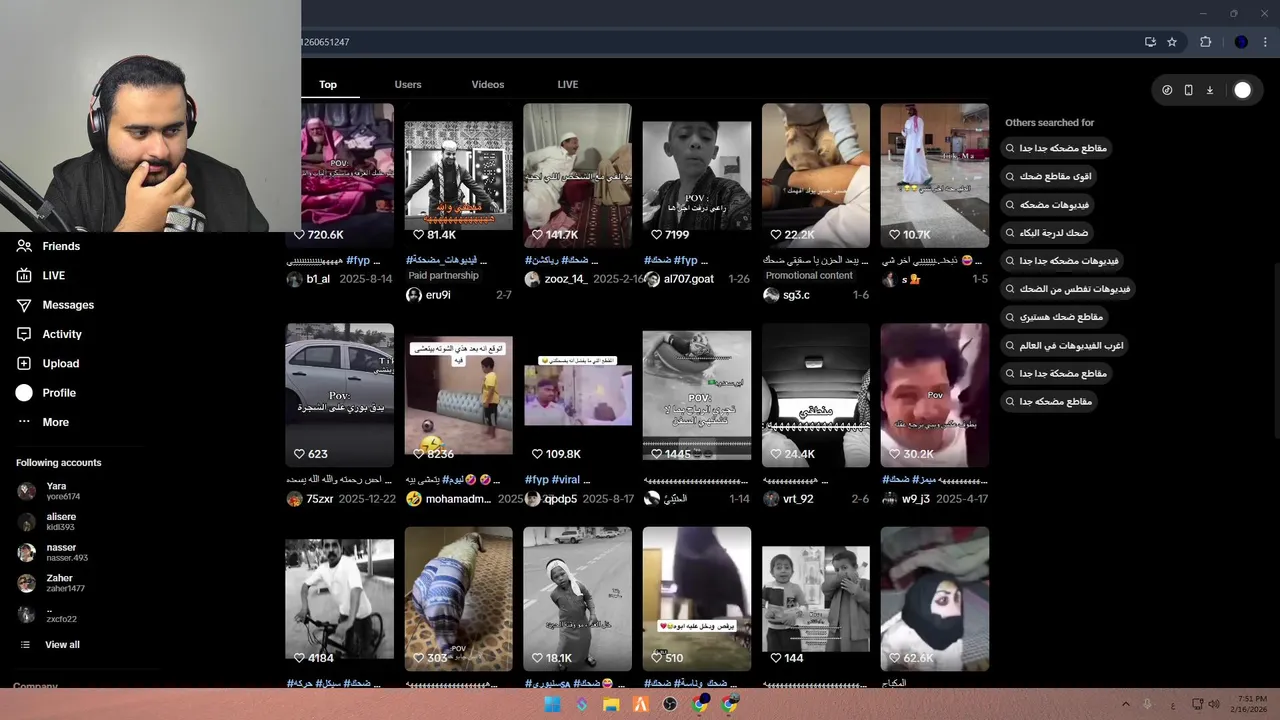
Task: Click the download desktop app icon
Action: [x=1209, y=90]
